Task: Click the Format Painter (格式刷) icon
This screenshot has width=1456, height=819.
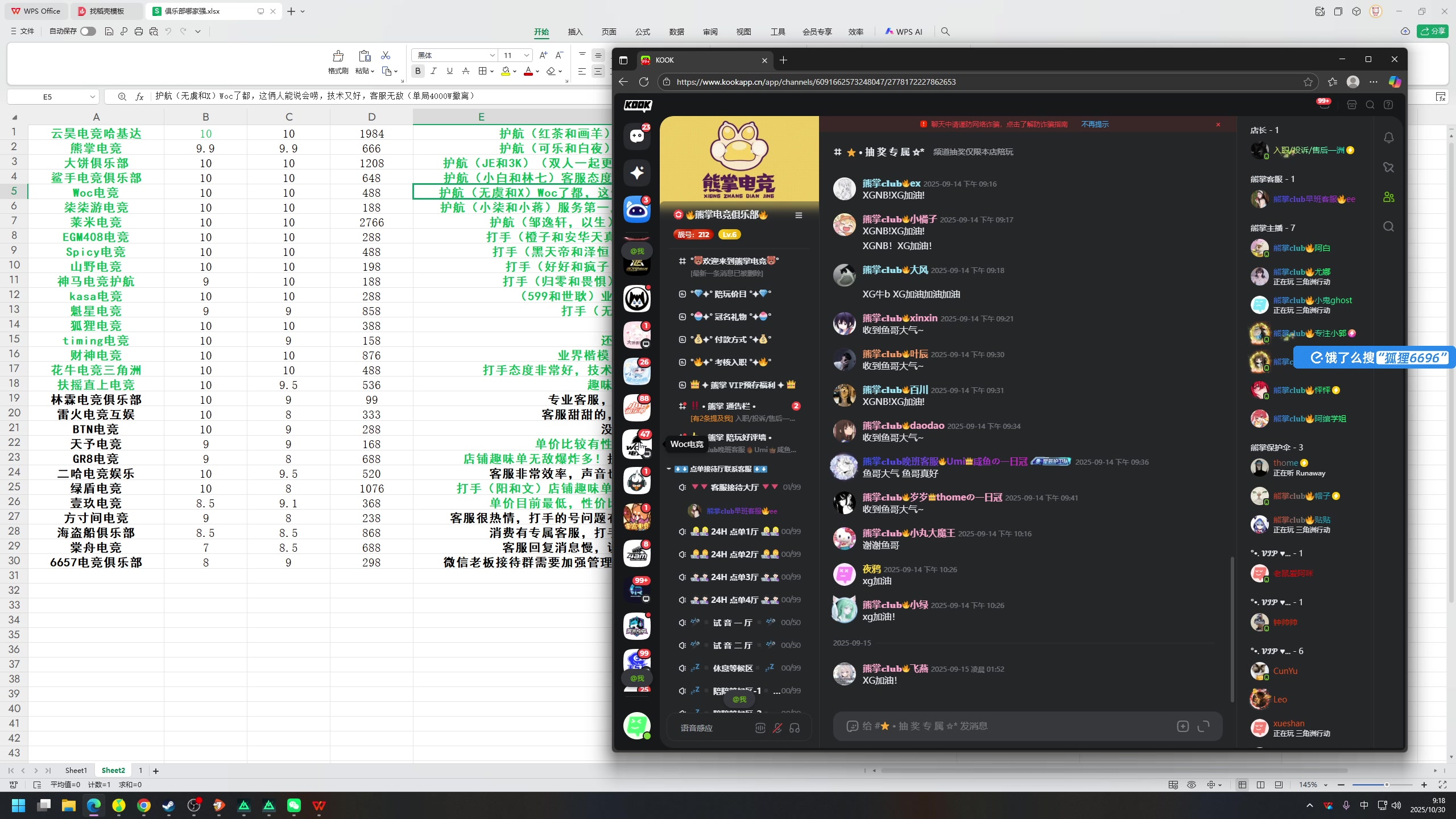Action: [338, 56]
